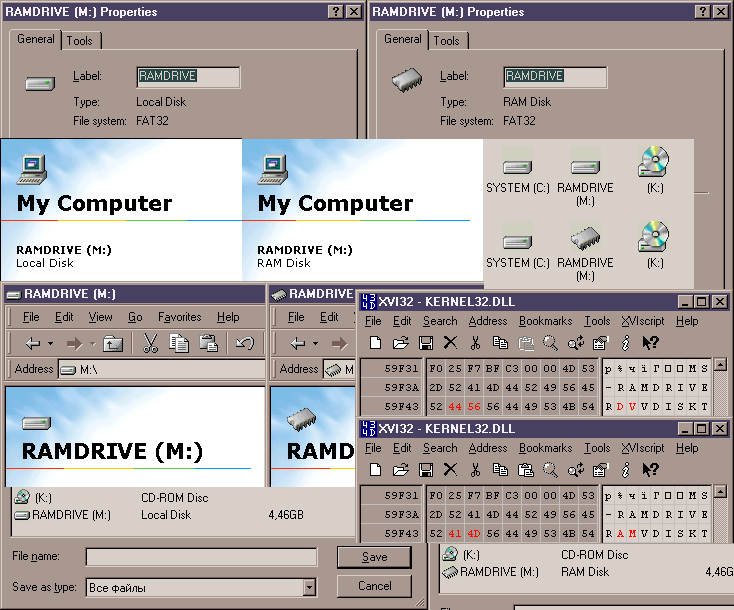Viewport: 734px width, 610px height.
Task: Open Back history dropdown in chip-icon Explorer window
Action: 316,344
